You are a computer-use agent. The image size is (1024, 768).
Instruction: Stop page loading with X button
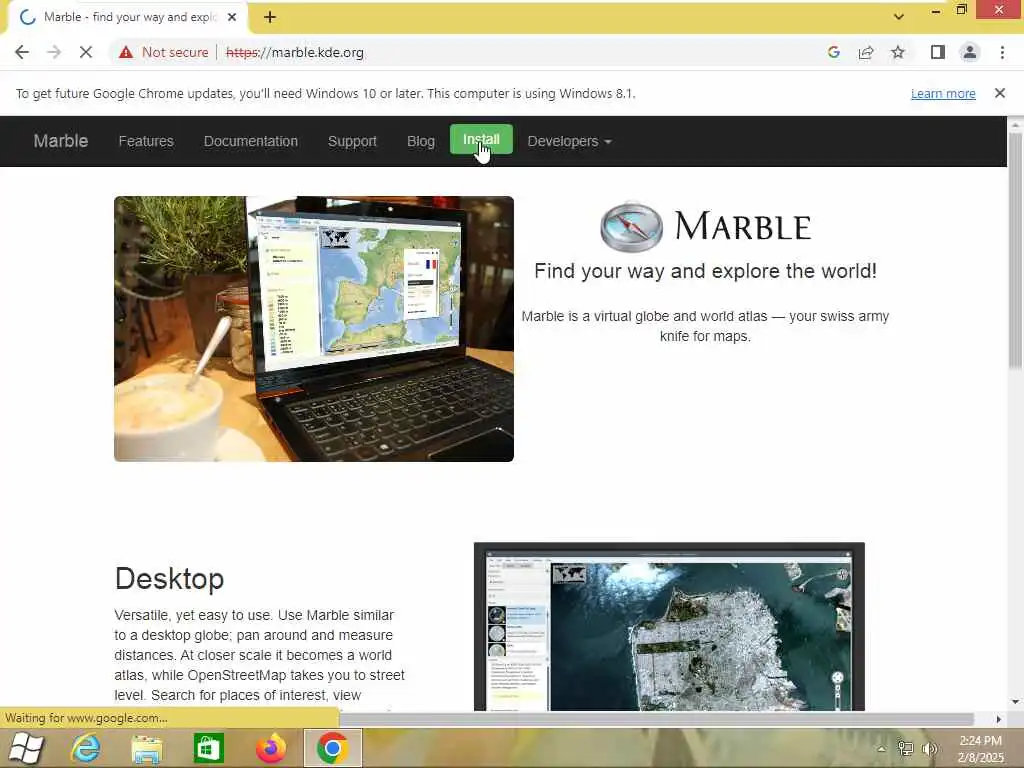(86, 52)
